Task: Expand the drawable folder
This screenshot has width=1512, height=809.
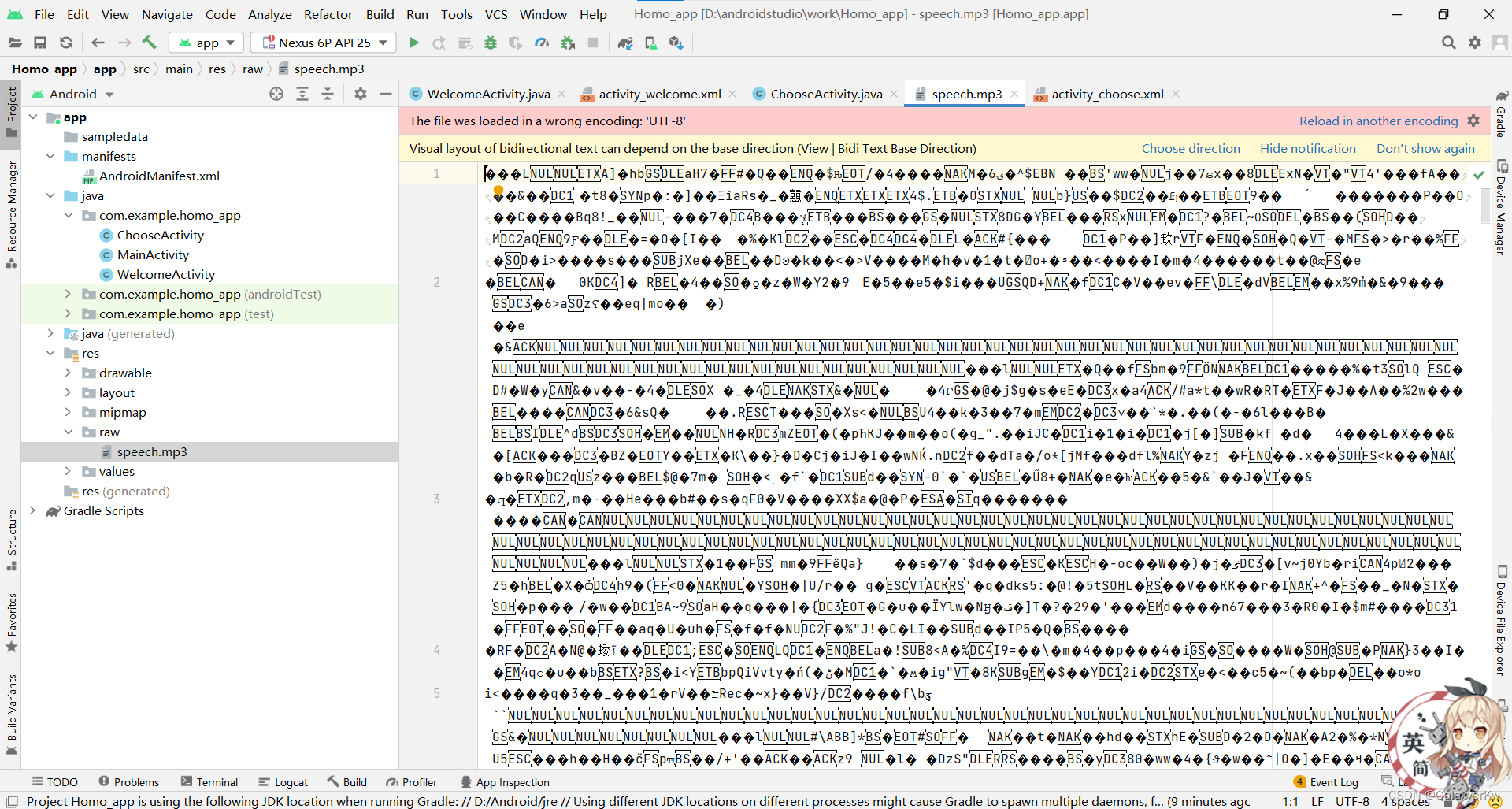Action: (x=68, y=373)
